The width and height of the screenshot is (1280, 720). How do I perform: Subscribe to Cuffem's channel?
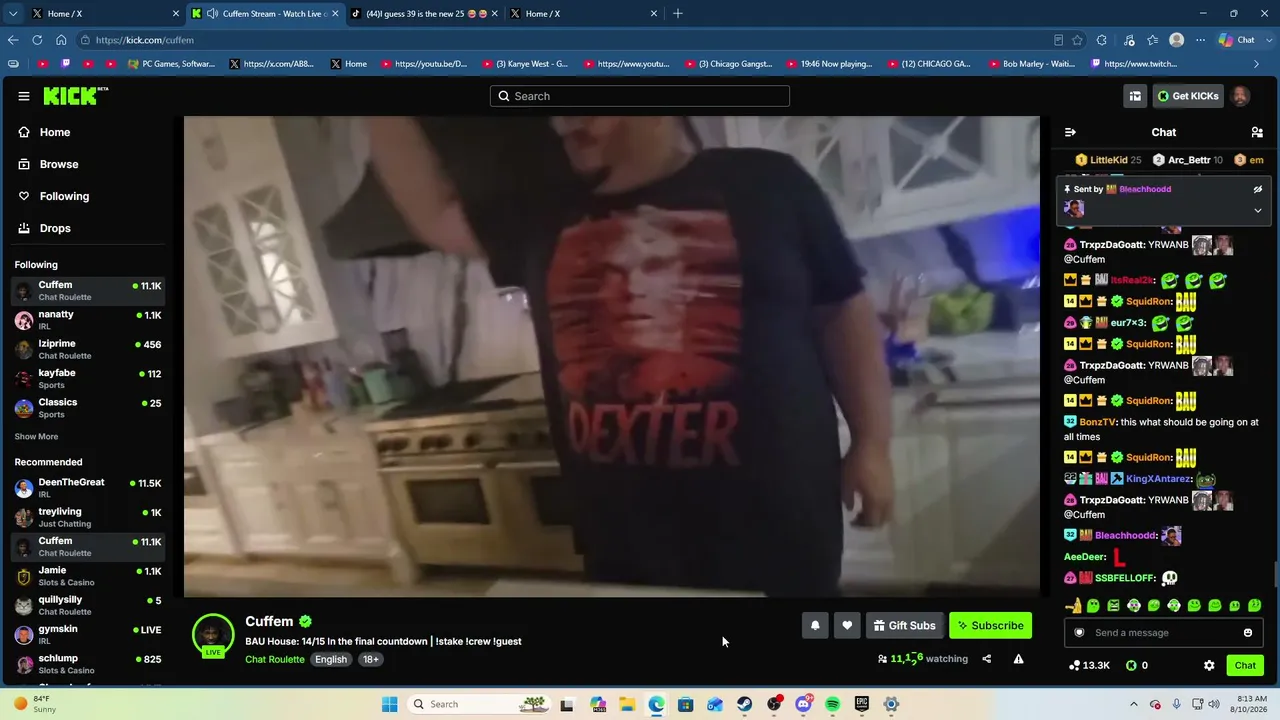(990, 626)
